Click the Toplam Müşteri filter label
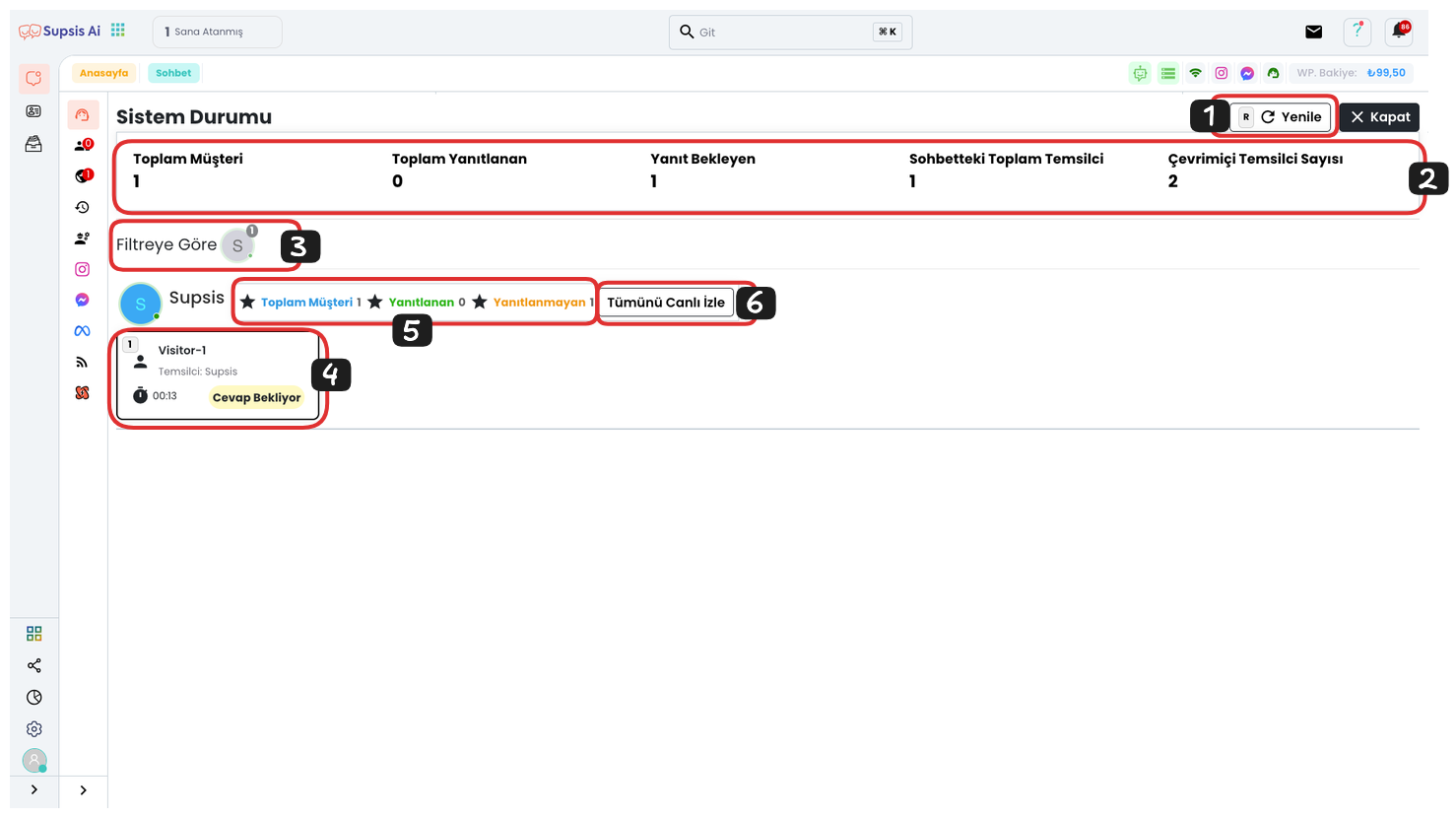The image size is (1456, 818). tap(306, 303)
